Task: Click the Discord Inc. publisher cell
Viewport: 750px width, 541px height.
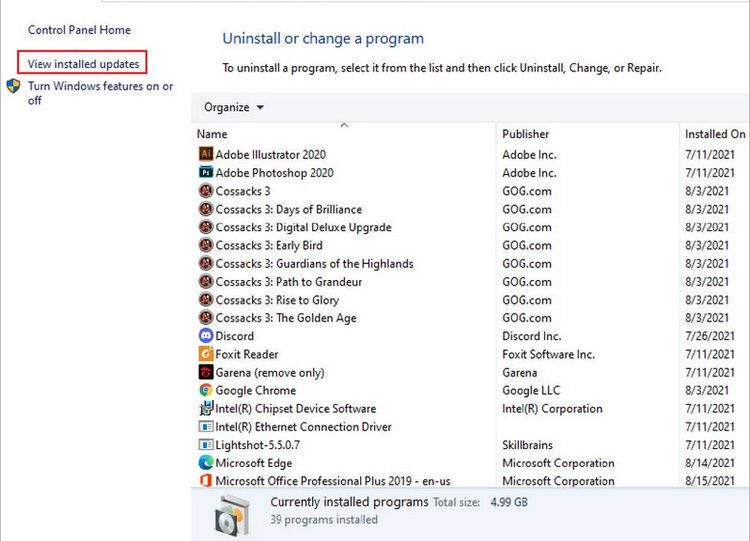Action: (x=531, y=336)
